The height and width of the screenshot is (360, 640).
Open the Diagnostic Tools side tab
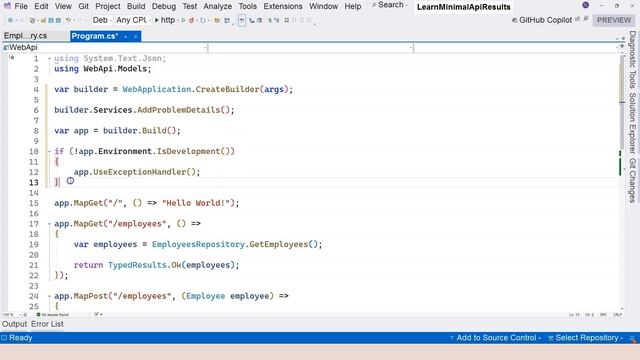[x=632, y=60]
